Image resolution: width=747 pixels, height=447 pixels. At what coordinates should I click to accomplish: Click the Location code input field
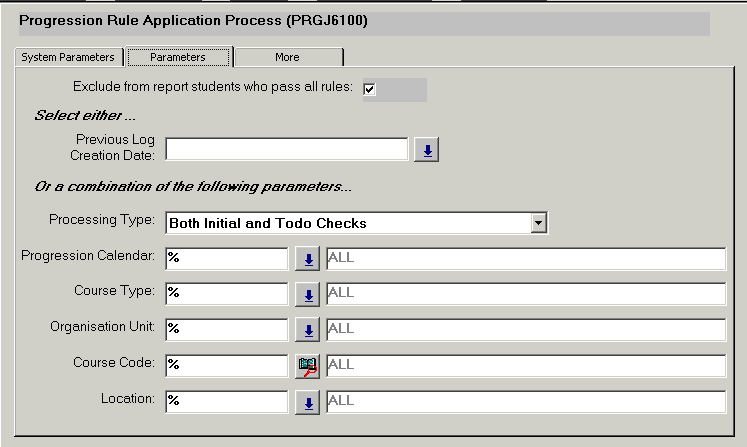click(x=227, y=400)
